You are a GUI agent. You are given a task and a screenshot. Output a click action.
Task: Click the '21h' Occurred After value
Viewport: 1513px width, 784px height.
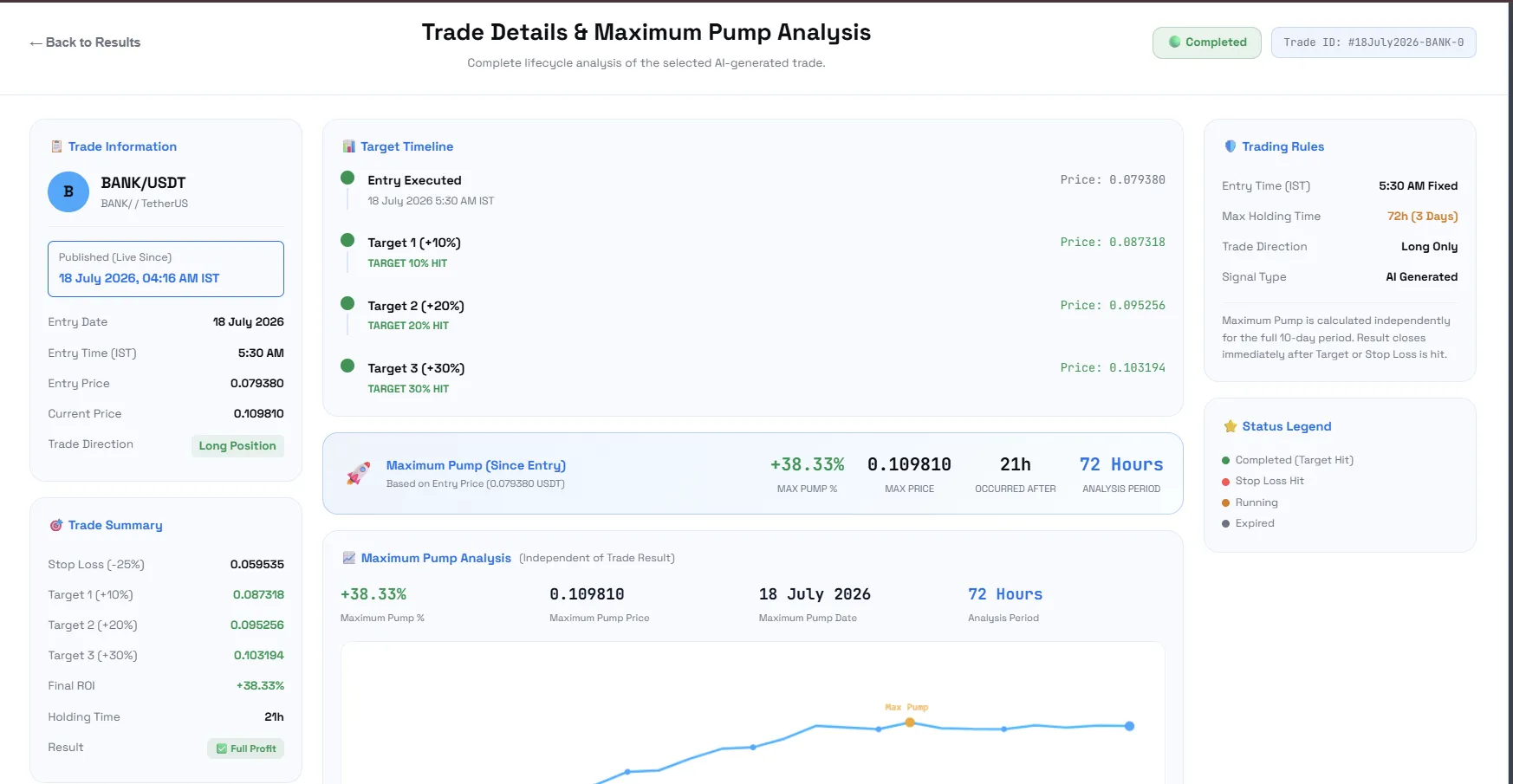pyautogui.click(x=1016, y=464)
